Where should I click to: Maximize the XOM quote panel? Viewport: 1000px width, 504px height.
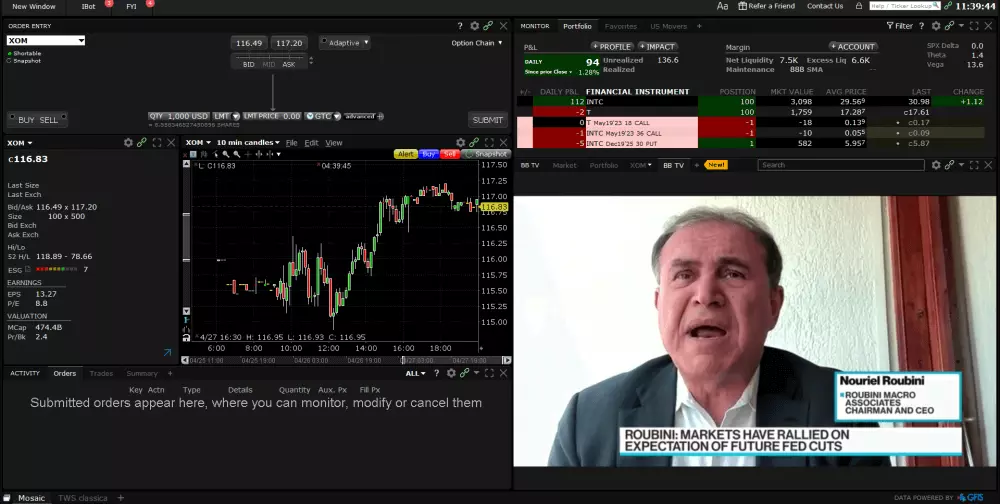[x=157, y=143]
